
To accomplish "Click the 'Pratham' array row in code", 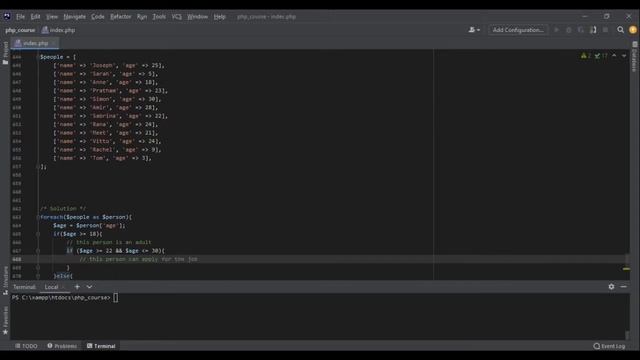I will tap(111, 91).
